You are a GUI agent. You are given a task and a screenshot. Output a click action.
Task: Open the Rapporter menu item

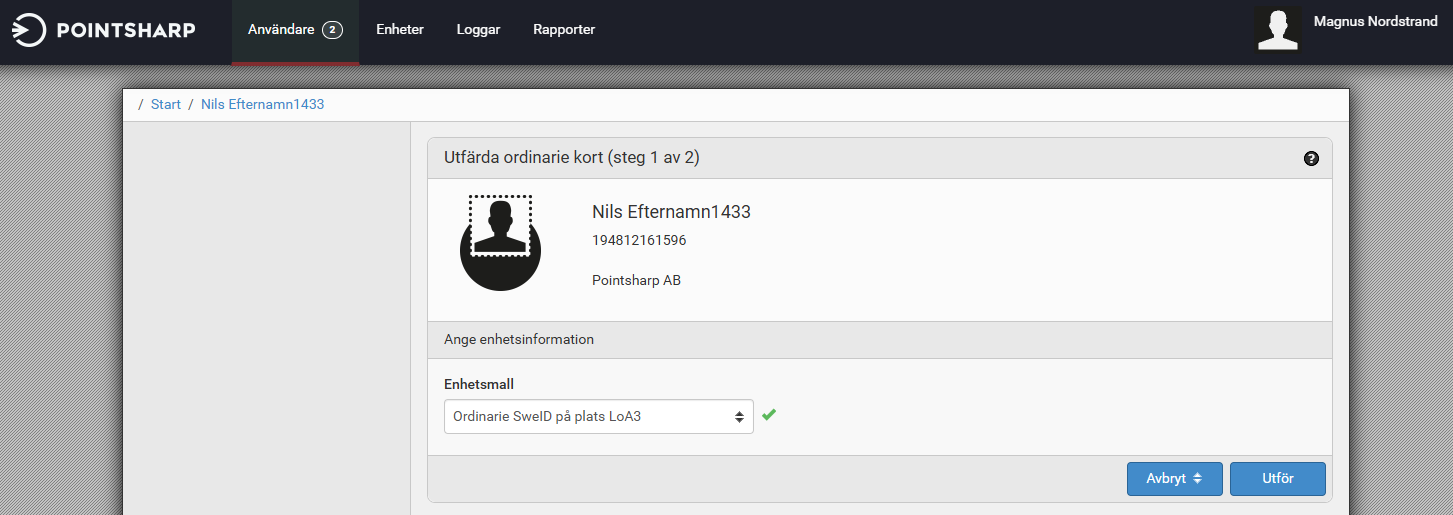coord(564,30)
